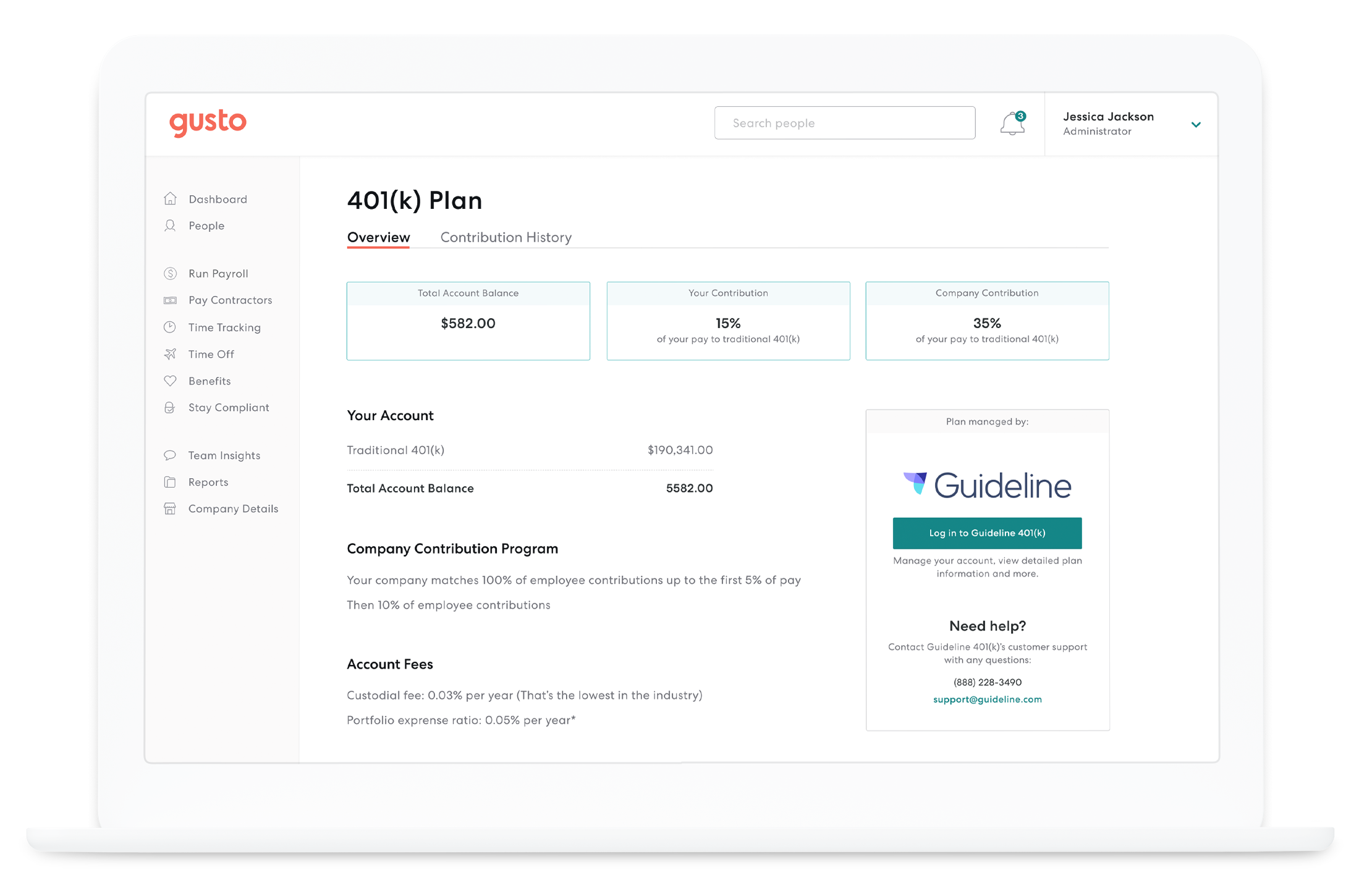Screen dimensions: 1359x896
Task: Open the support@guideline.com email link
Action: [x=987, y=699]
